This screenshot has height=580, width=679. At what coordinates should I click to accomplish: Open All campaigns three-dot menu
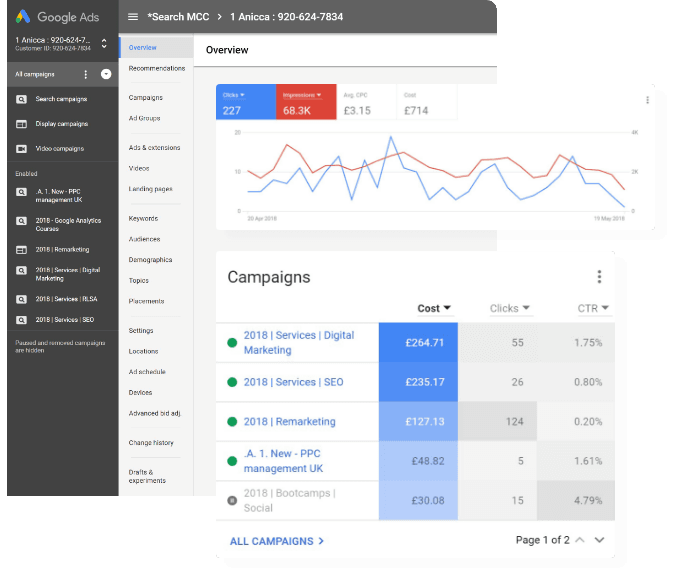coord(86,75)
